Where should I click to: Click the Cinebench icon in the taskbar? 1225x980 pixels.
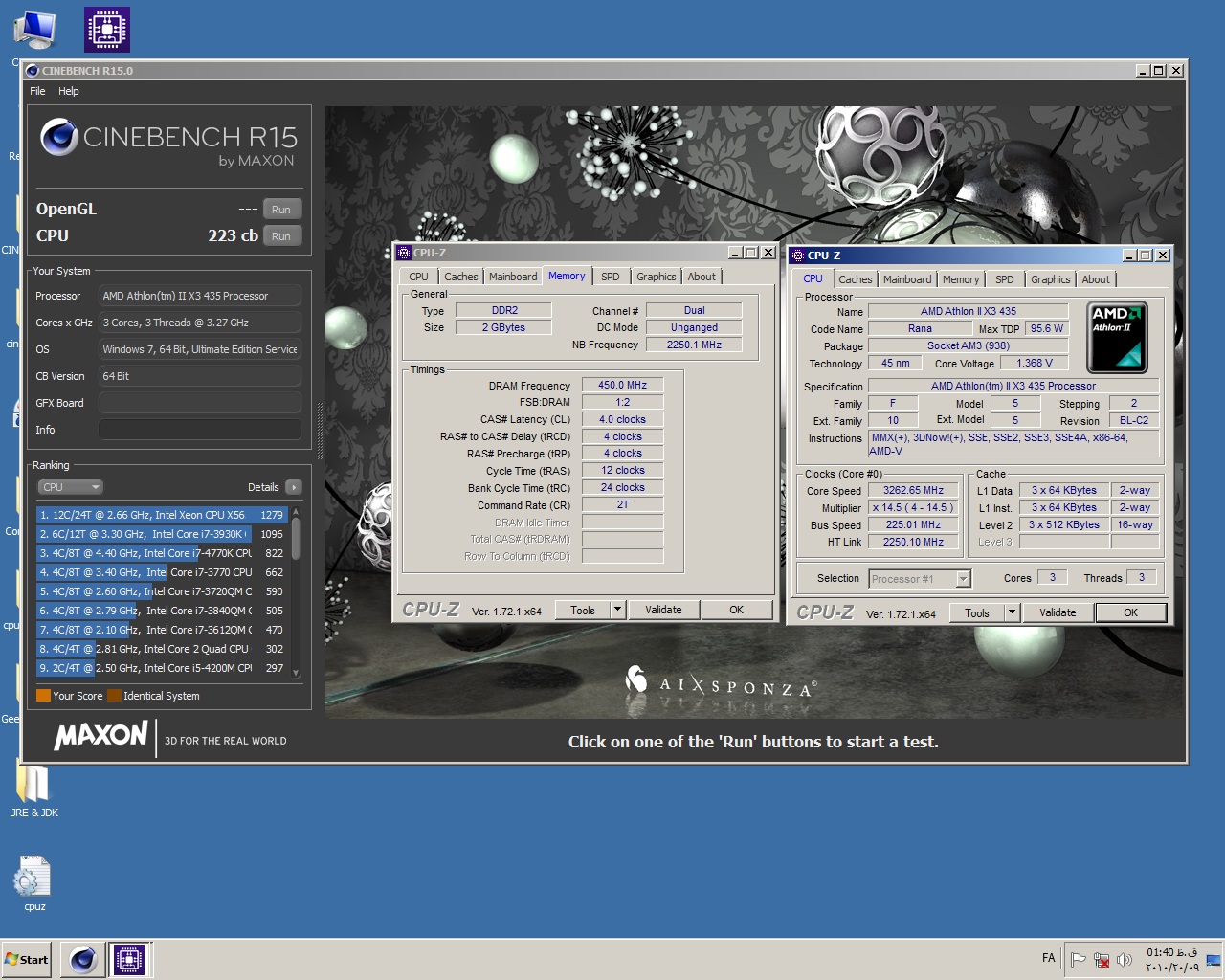(83, 959)
